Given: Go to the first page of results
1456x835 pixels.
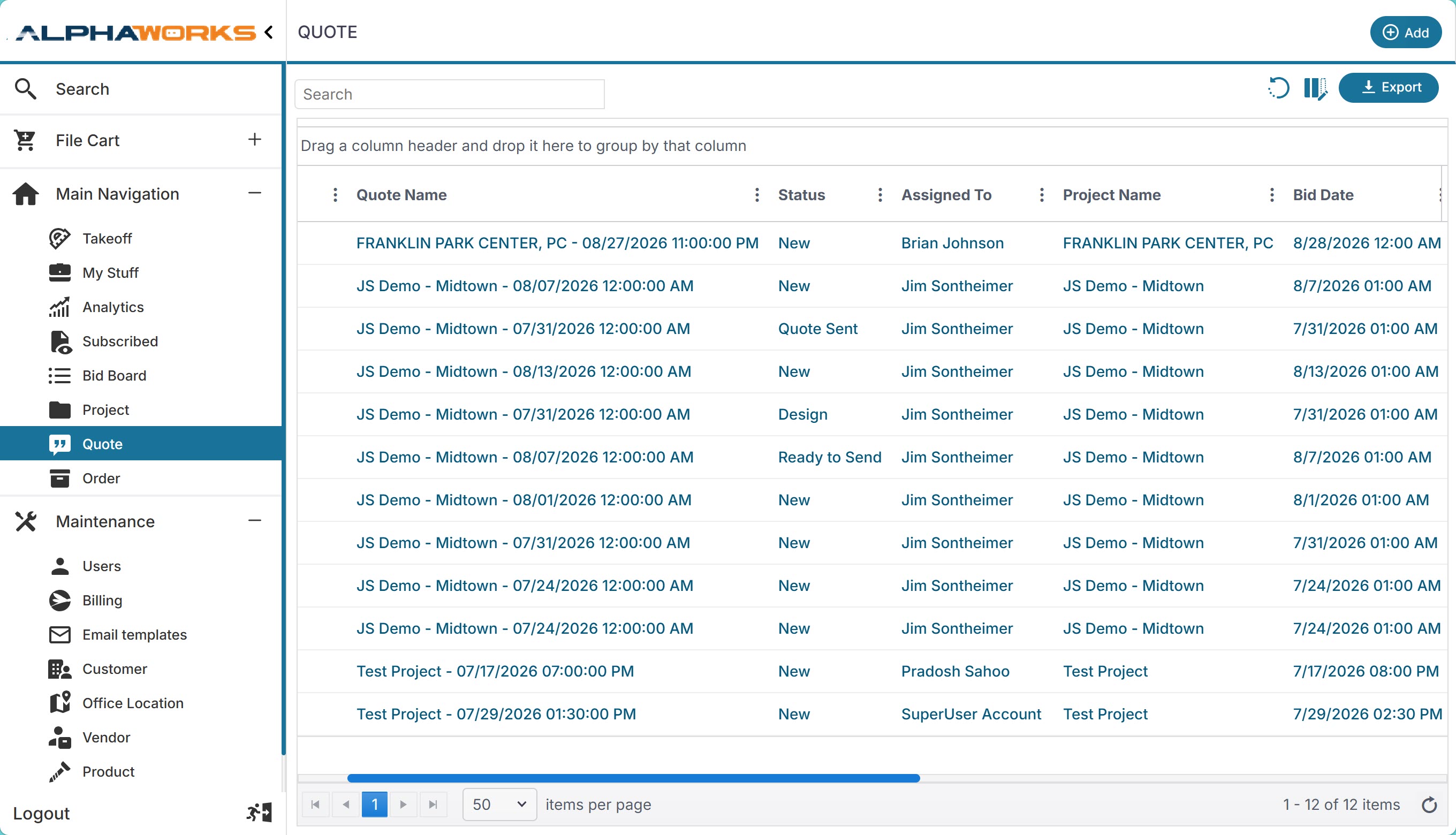Looking at the screenshot, I should point(315,804).
